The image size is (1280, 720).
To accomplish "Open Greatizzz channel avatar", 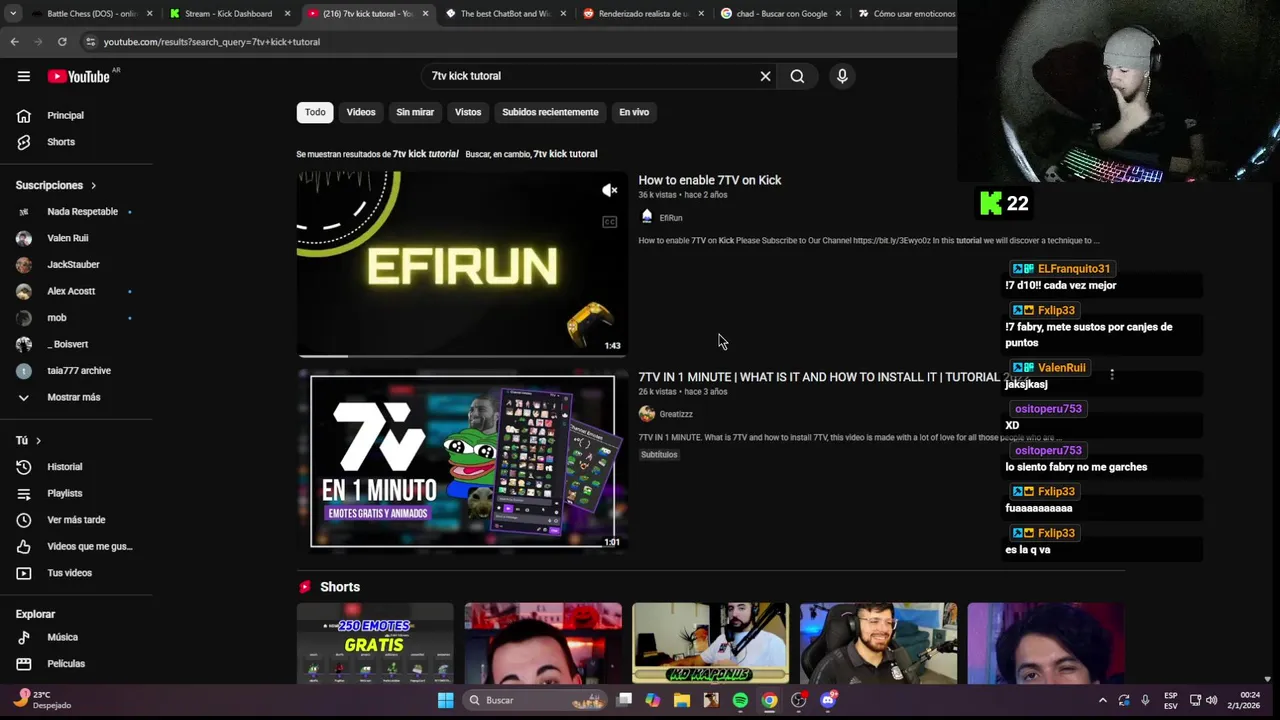I will click(x=647, y=414).
